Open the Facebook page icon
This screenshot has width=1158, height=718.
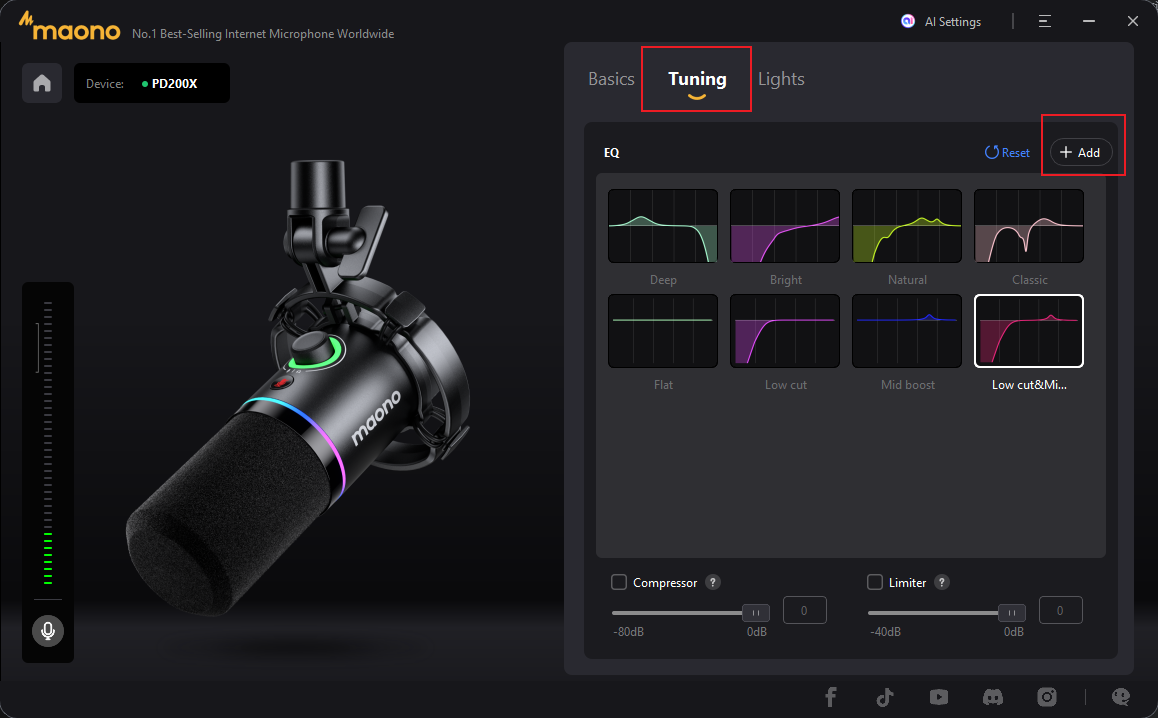point(831,697)
